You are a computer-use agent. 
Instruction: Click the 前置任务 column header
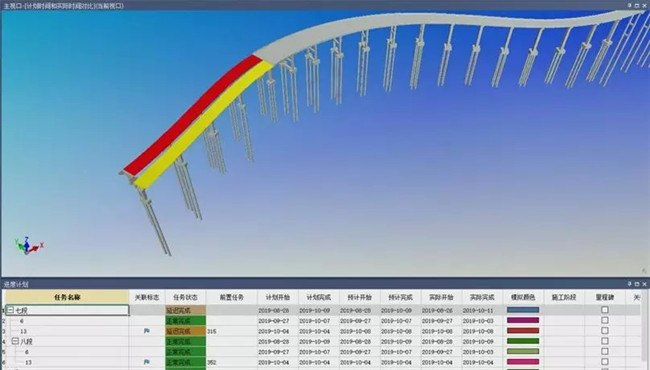tap(232, 297)
